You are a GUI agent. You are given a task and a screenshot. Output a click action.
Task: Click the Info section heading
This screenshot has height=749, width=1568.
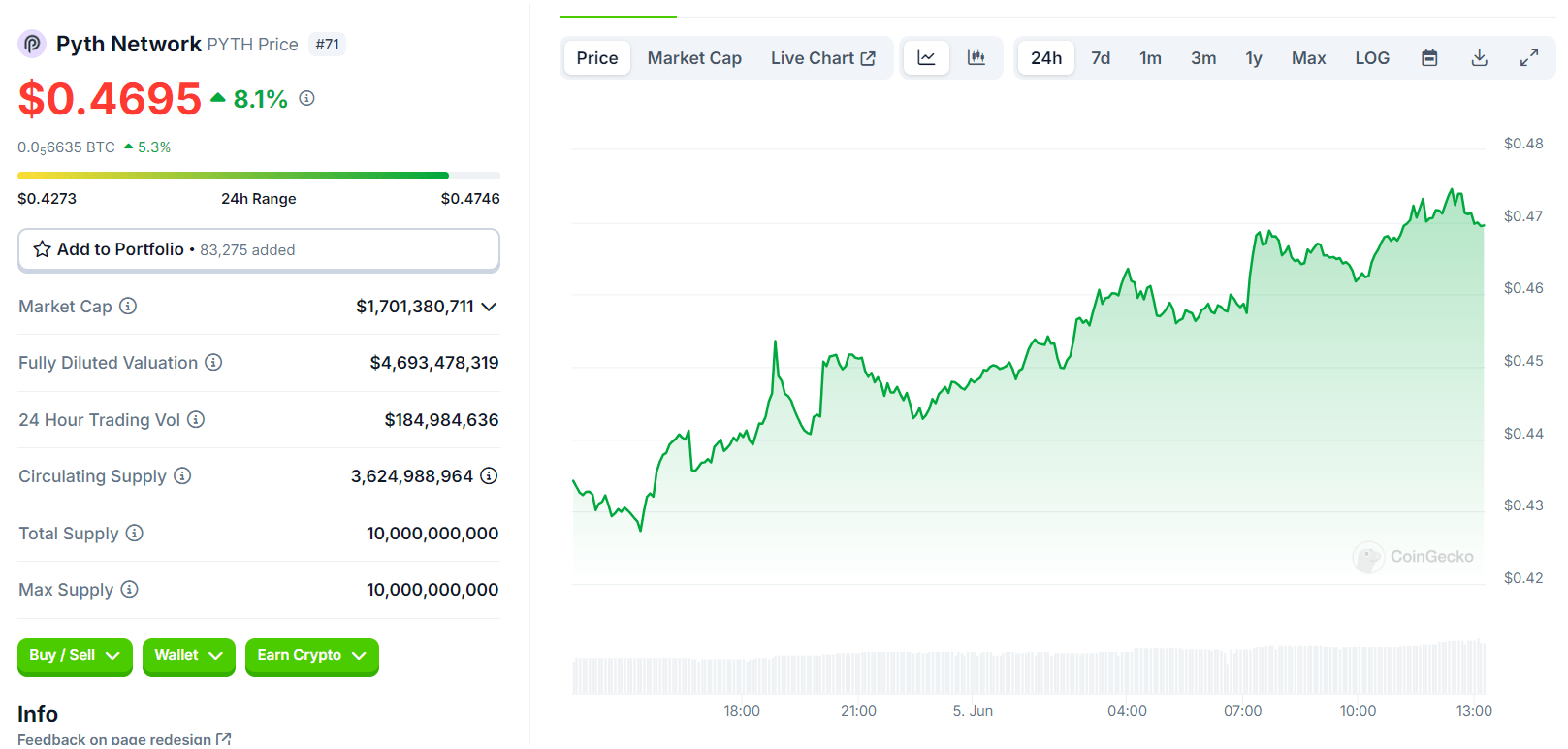pyautogui.click(x=38, y=714)
